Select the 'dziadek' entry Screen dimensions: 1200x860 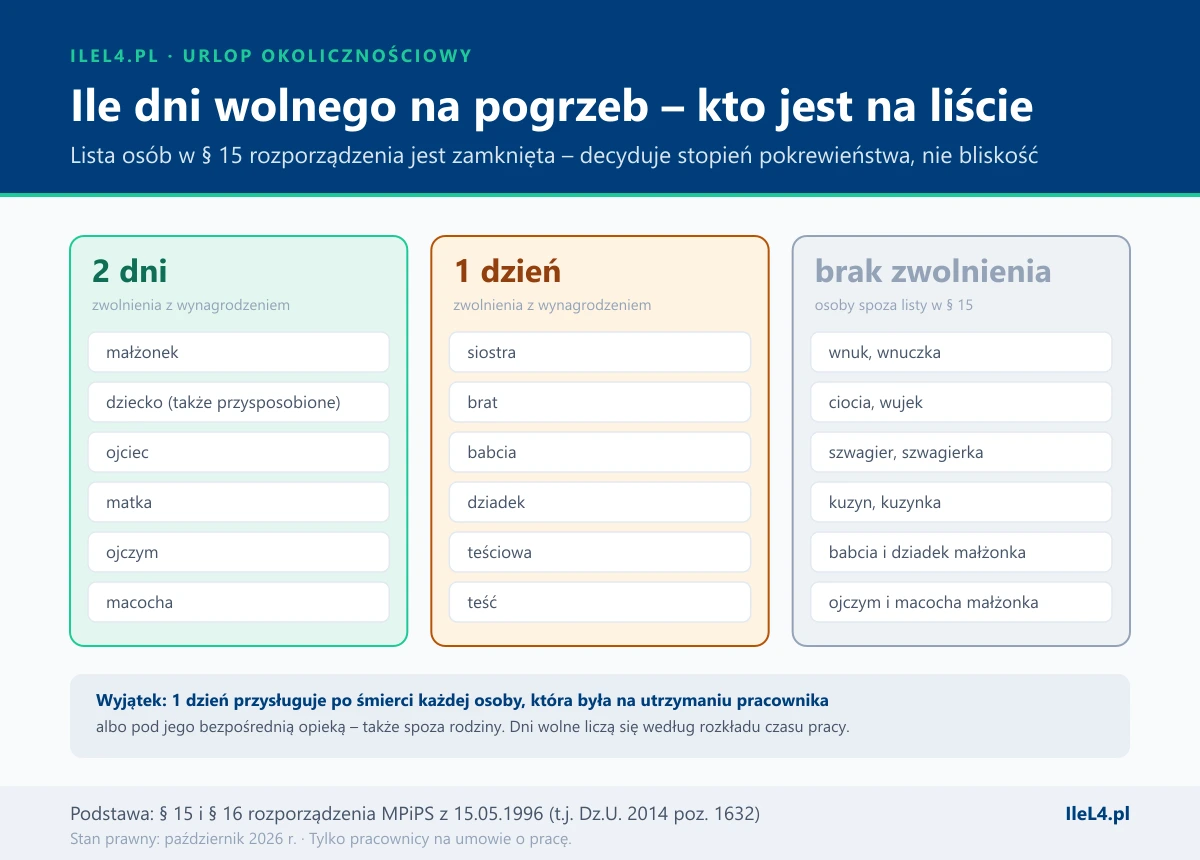(x=600, y=502)
